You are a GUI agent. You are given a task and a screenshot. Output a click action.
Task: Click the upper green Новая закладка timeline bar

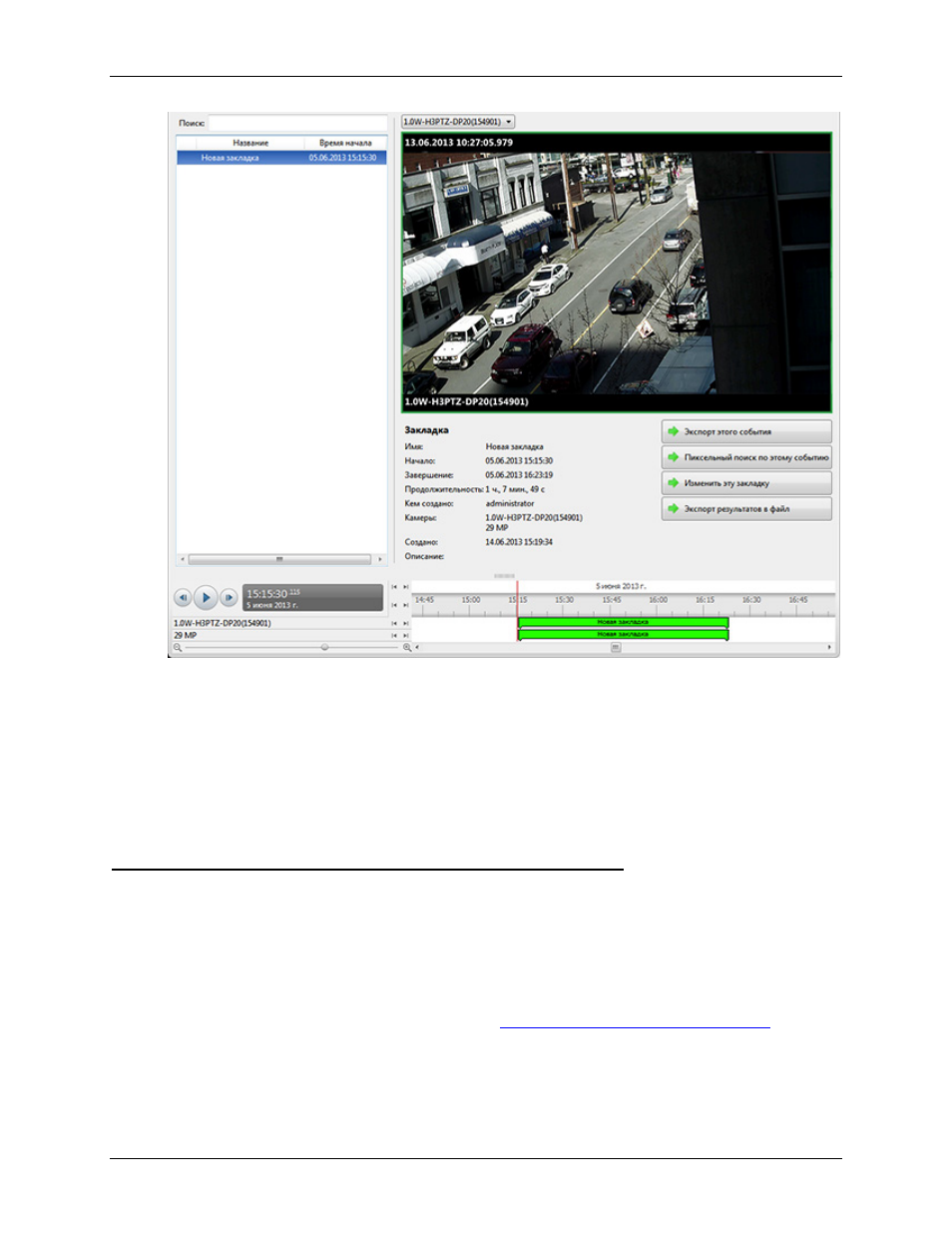(623, 622)
